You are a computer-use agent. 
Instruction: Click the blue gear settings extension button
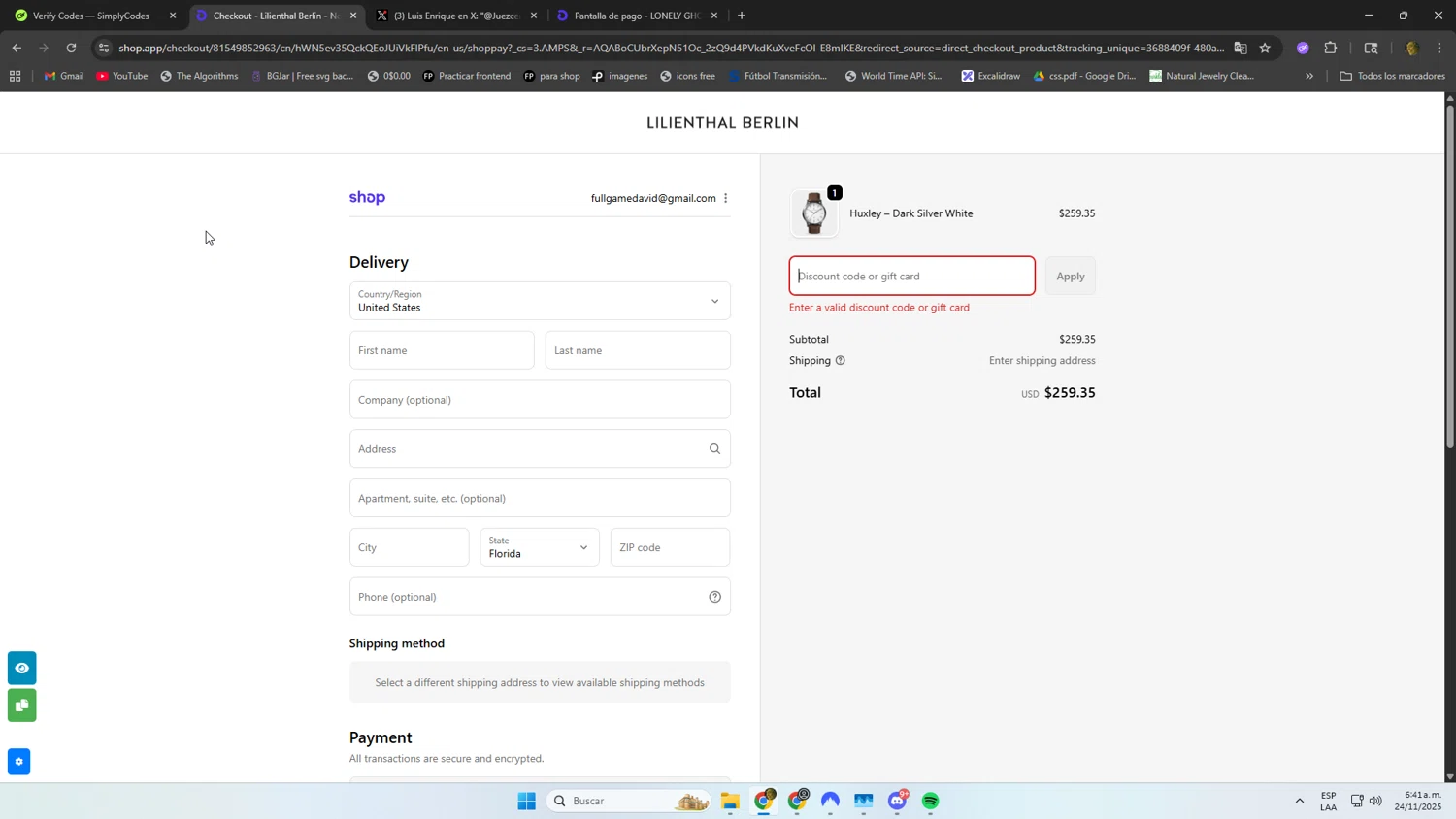[x=18, y=762]
